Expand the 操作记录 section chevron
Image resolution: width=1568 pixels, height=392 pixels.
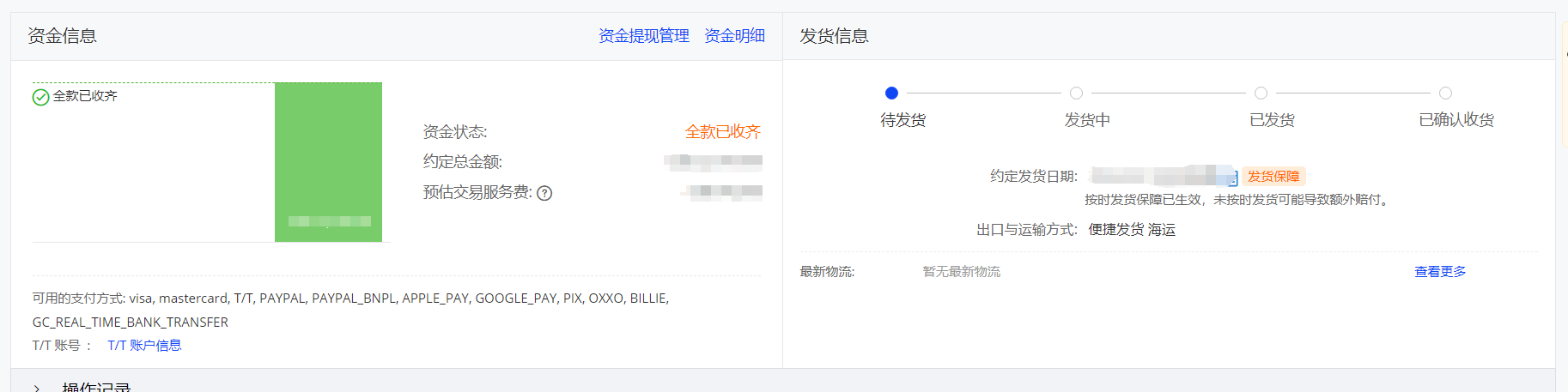pos(36,388)
